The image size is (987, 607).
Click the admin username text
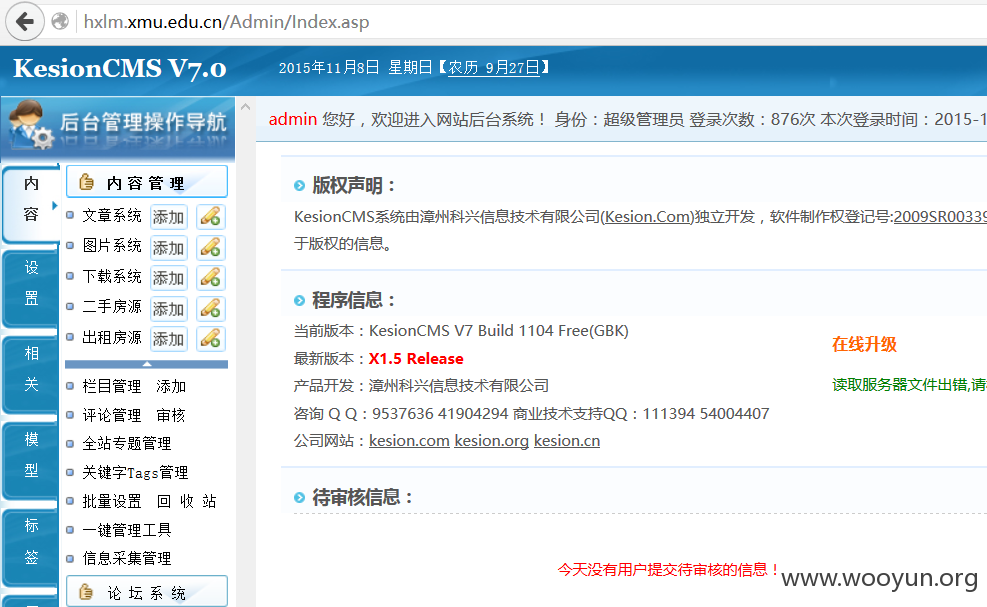(293, 119)
